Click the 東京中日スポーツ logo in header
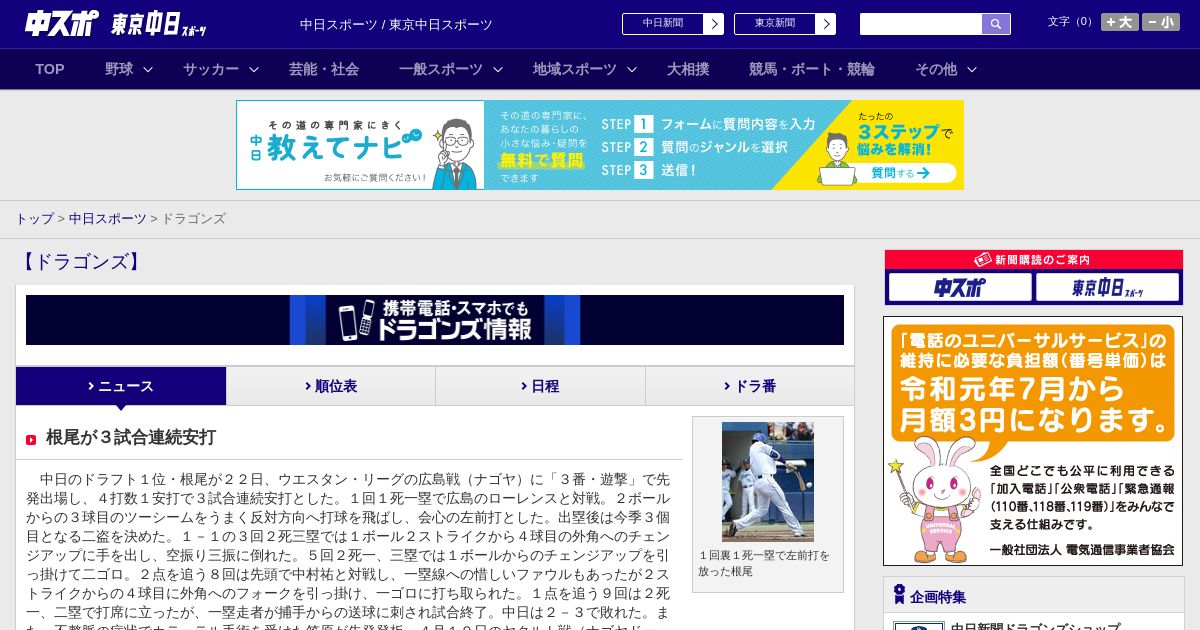1200x630 pixels. 159,24
